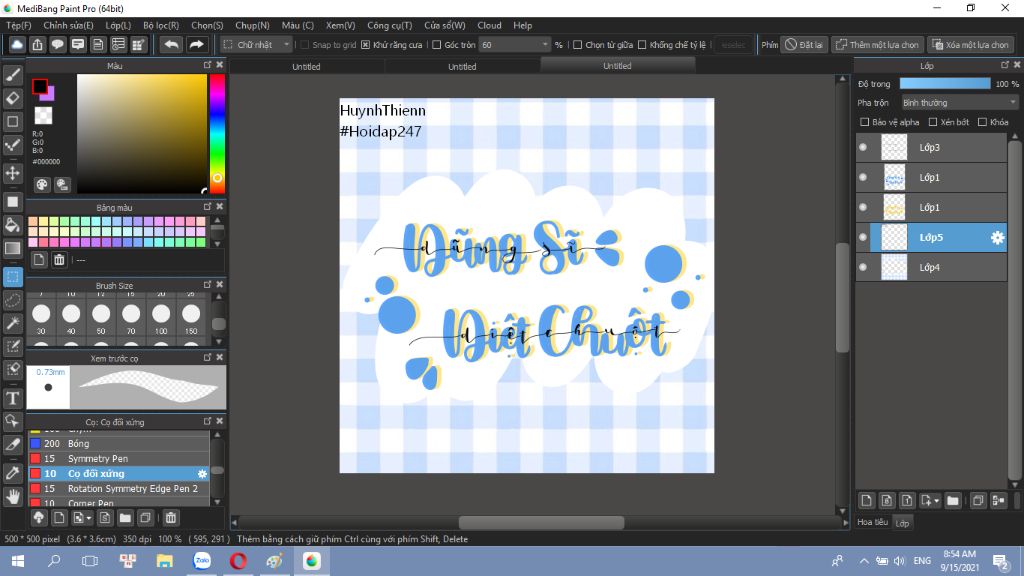Click Xóa một lựa chọn button
Image resolution: width=1024 pixels, height=576 pixels.
tap(970, 45)
